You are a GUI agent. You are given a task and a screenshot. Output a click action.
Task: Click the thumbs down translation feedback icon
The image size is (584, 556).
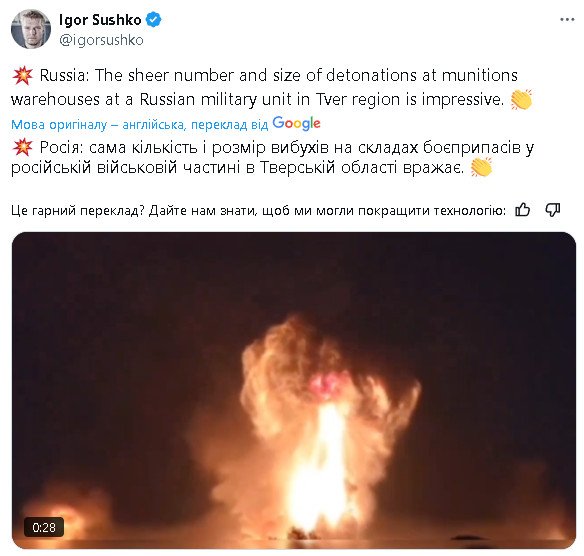553,210
